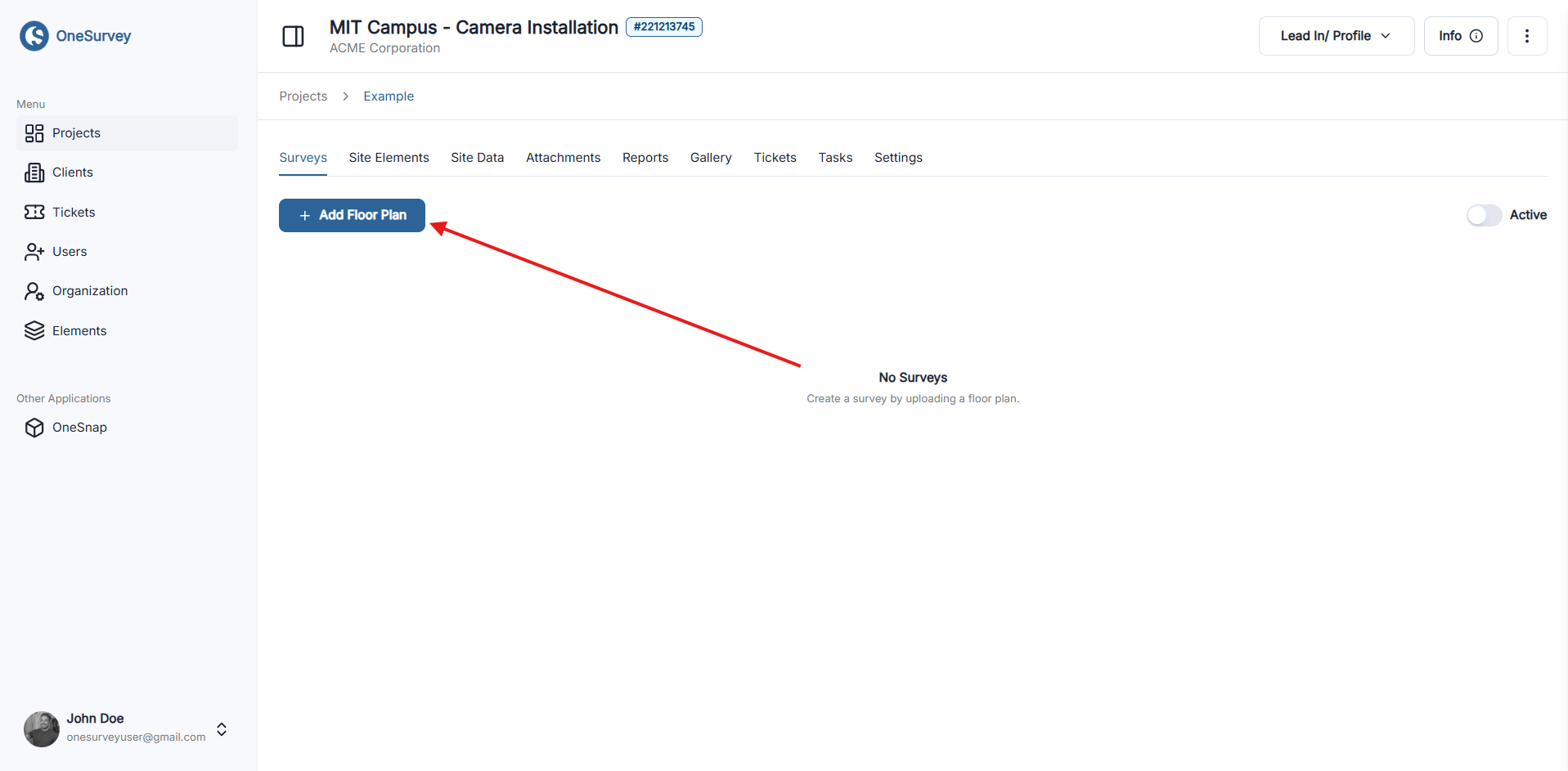The height and width of the screenshot is (771, 1568).
Task: Click the Add Floor Plan button
Action: point(351,215)
